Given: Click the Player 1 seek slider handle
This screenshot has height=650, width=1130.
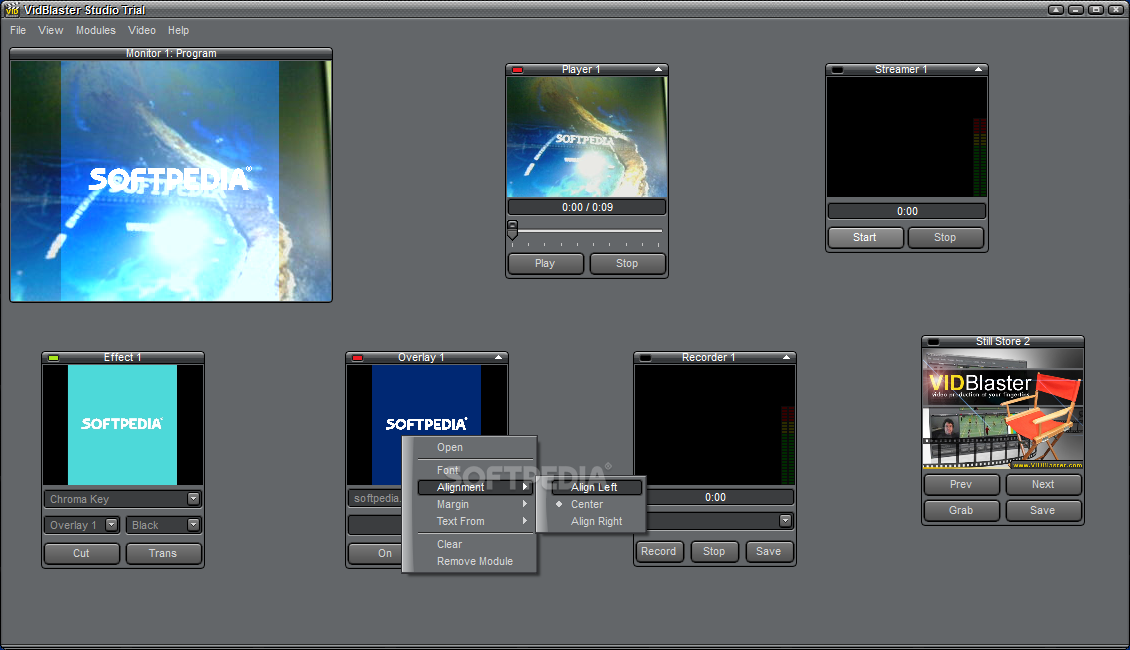Looking at the screenshot, I should point(512,230).
